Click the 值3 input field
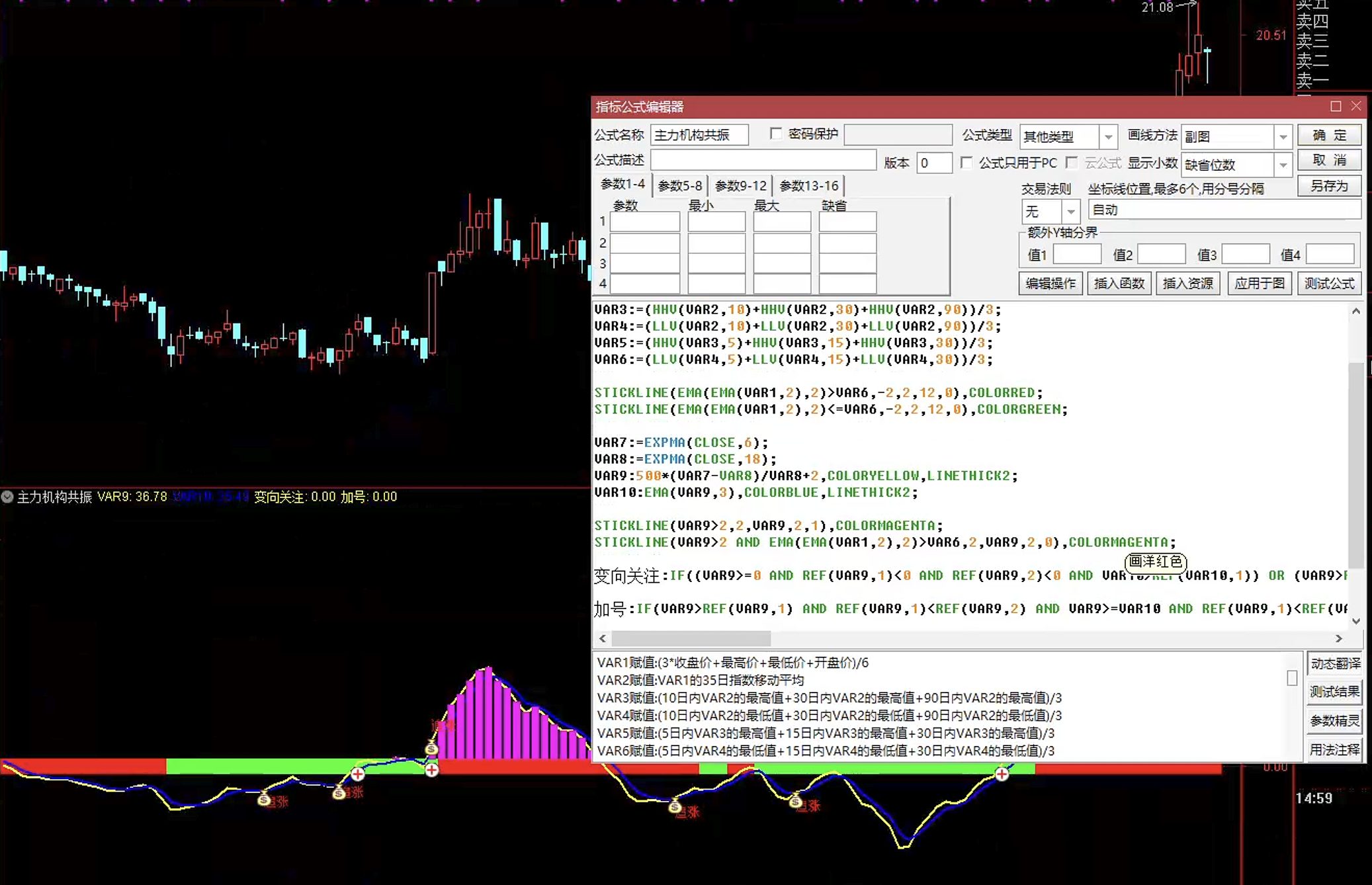This screenshot has width=1372, height=885. [x=1246, y=254]
